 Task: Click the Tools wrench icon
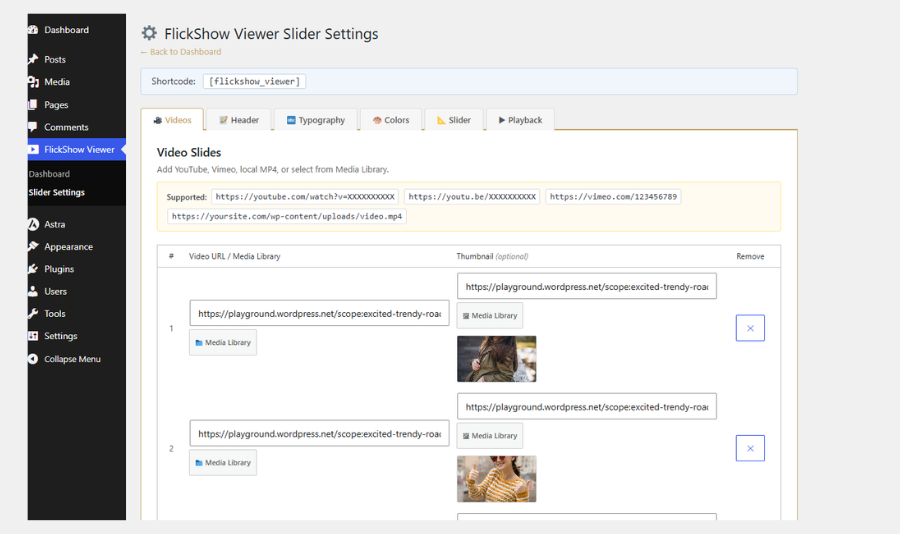click(x=33, y=314)
